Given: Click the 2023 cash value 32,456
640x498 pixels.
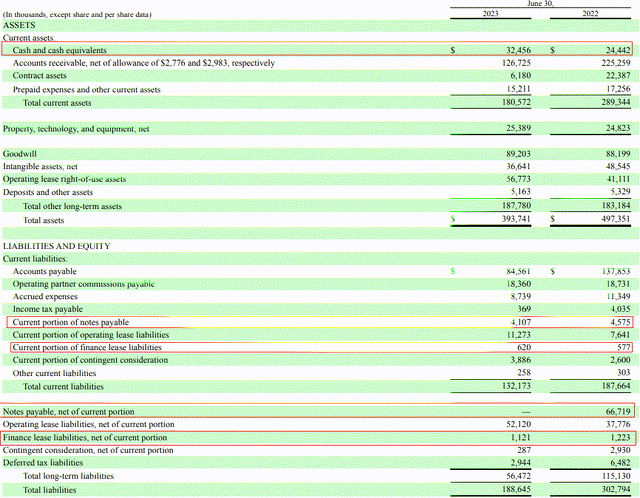Looking at the screenshot, I should [x=518, y=50].
